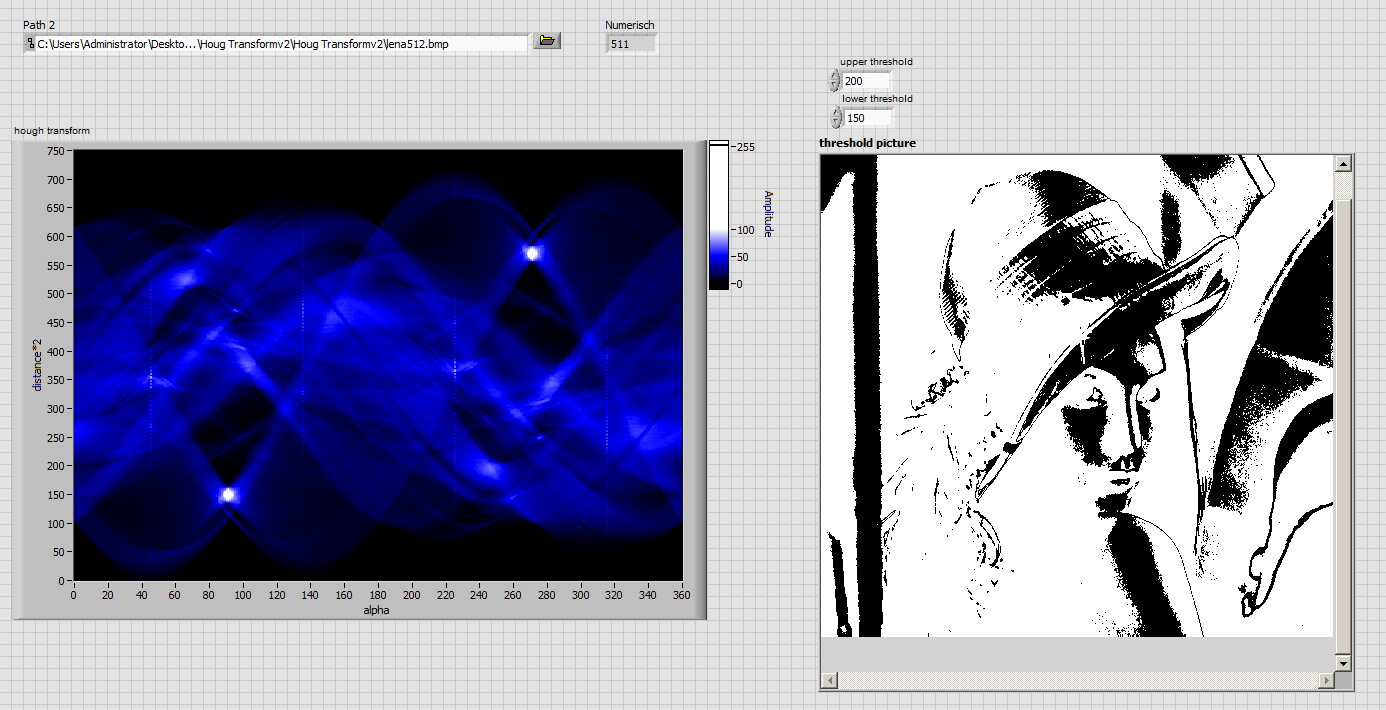Click the bright peak near alpha 90

coord(228,494)
